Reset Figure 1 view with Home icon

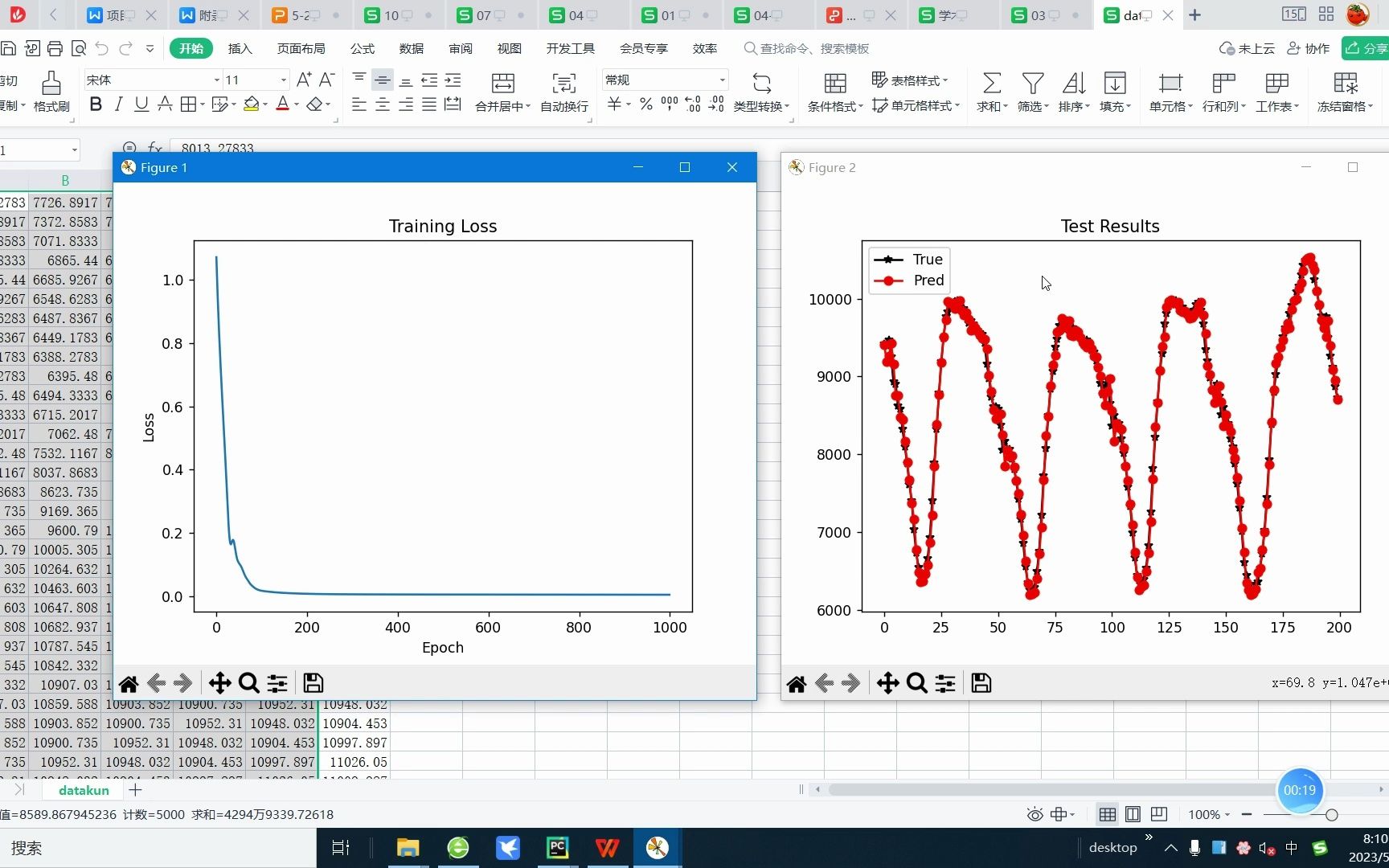(129, 684)
